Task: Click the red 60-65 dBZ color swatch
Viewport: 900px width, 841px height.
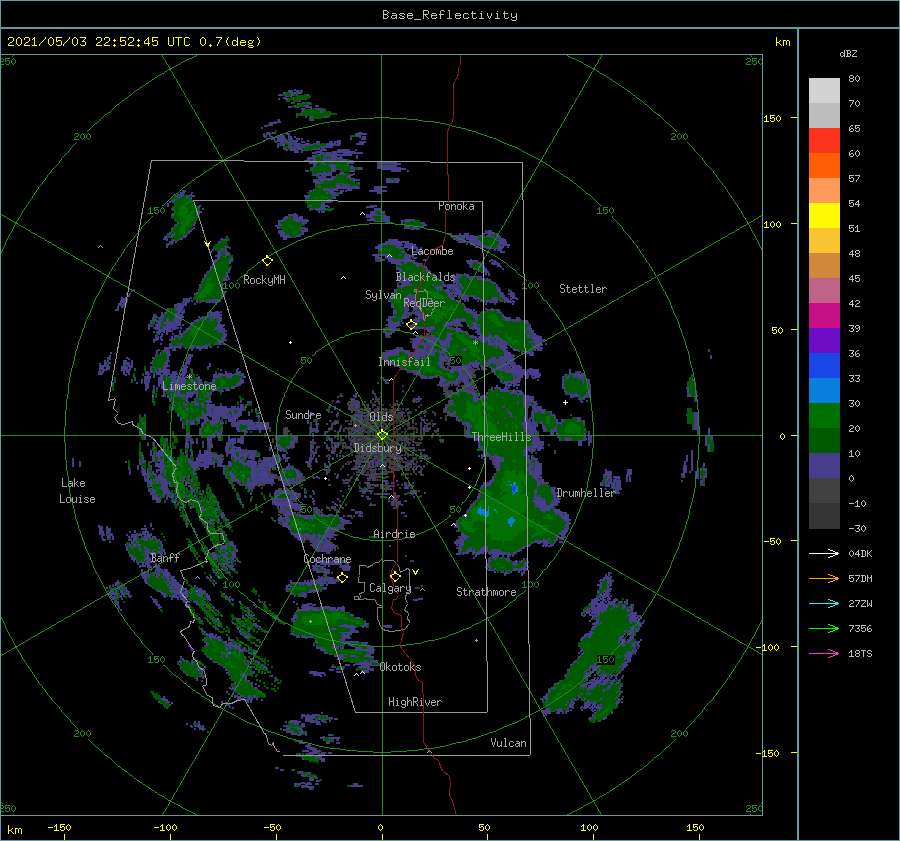Action: point(824,141)
